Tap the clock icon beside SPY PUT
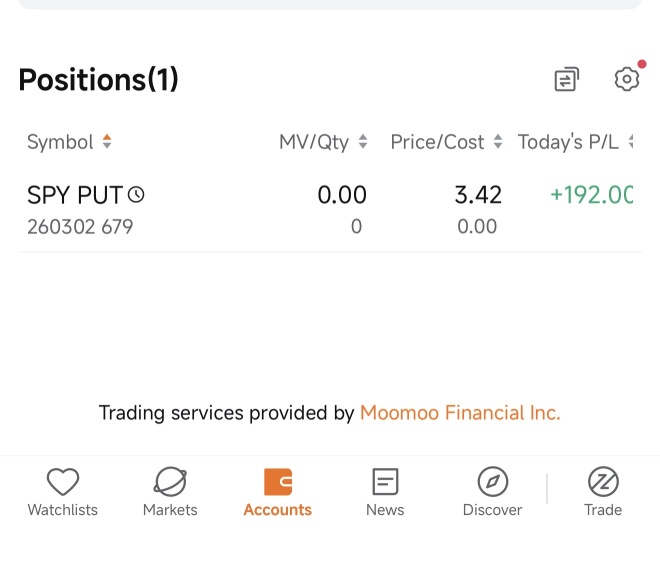The image size is (660, 580). 136,195
